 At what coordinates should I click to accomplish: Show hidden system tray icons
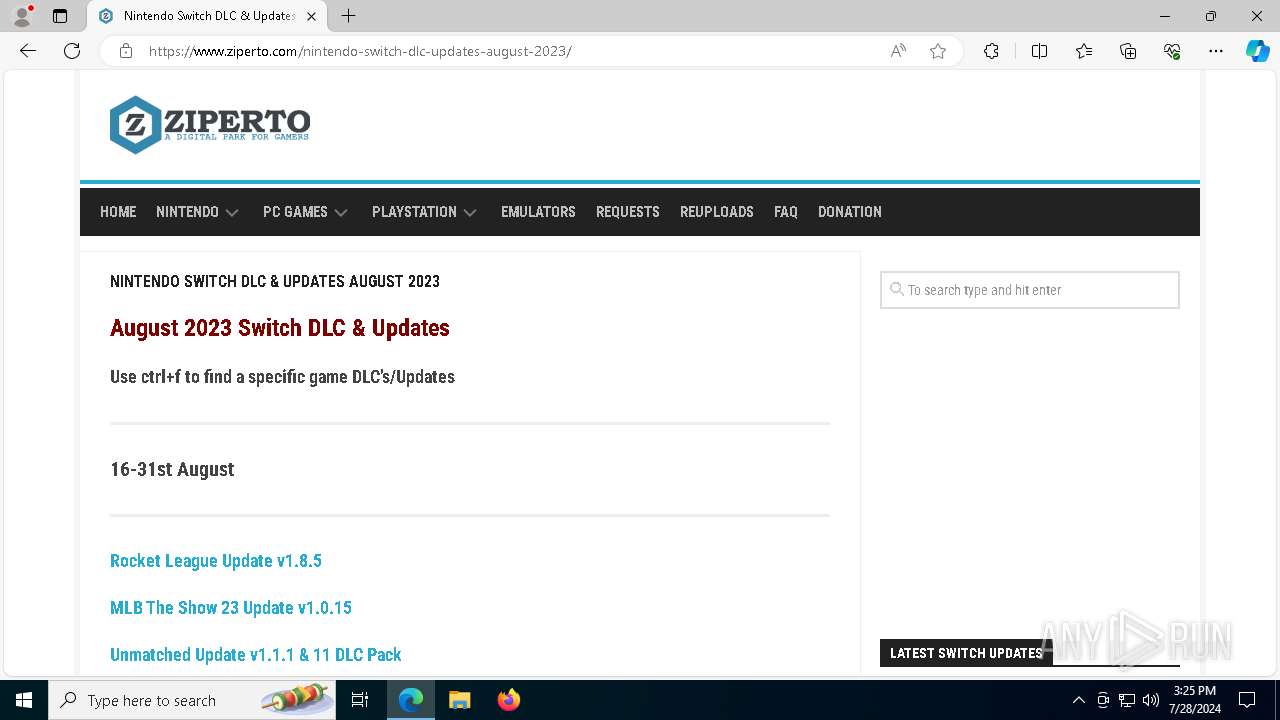coord(1078,700)
